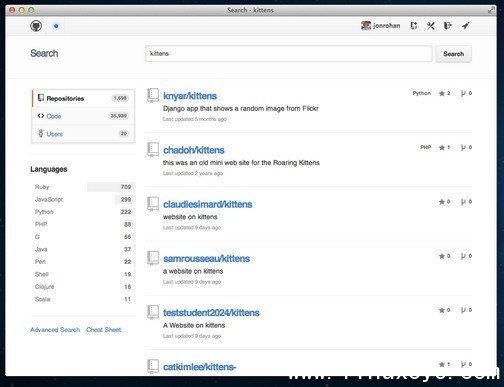
Task: Click the Python language label on knyar/kittens
Action: pyautogui.click(x=422, y=93)
